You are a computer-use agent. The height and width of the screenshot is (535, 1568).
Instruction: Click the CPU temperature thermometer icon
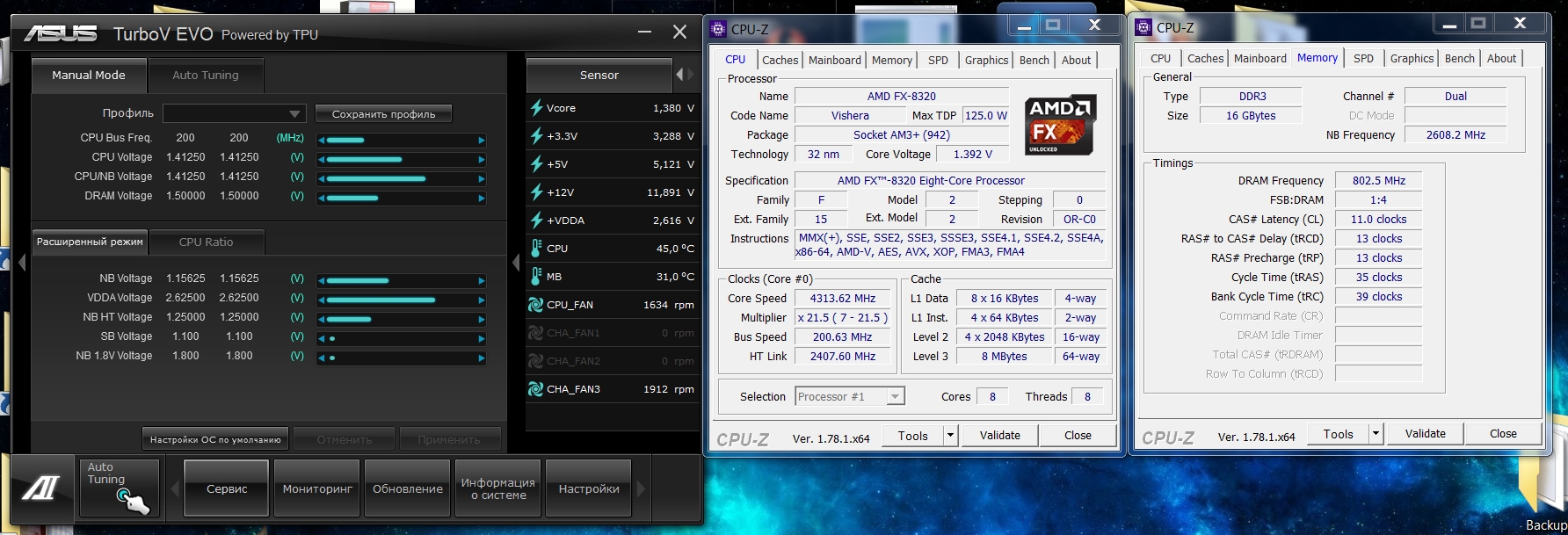(x=536, y=249)
